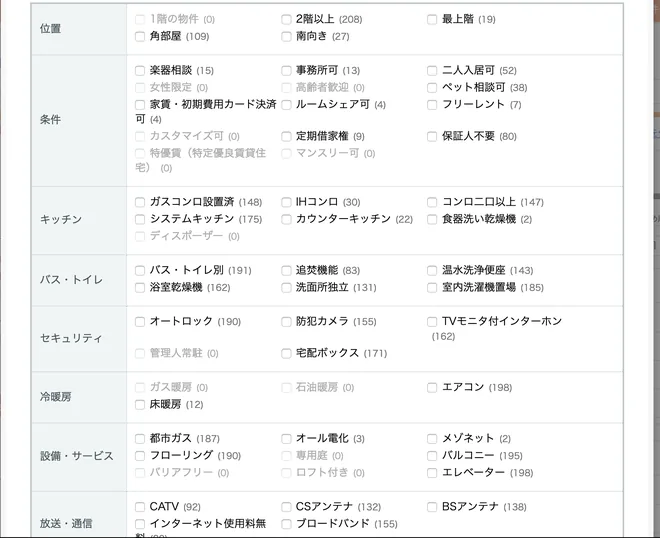The width and height of the screenshot is (660, 538).
Task: Select 宅配ボックス checkbox
Action: pyautogui.click(x=286, y=353)
